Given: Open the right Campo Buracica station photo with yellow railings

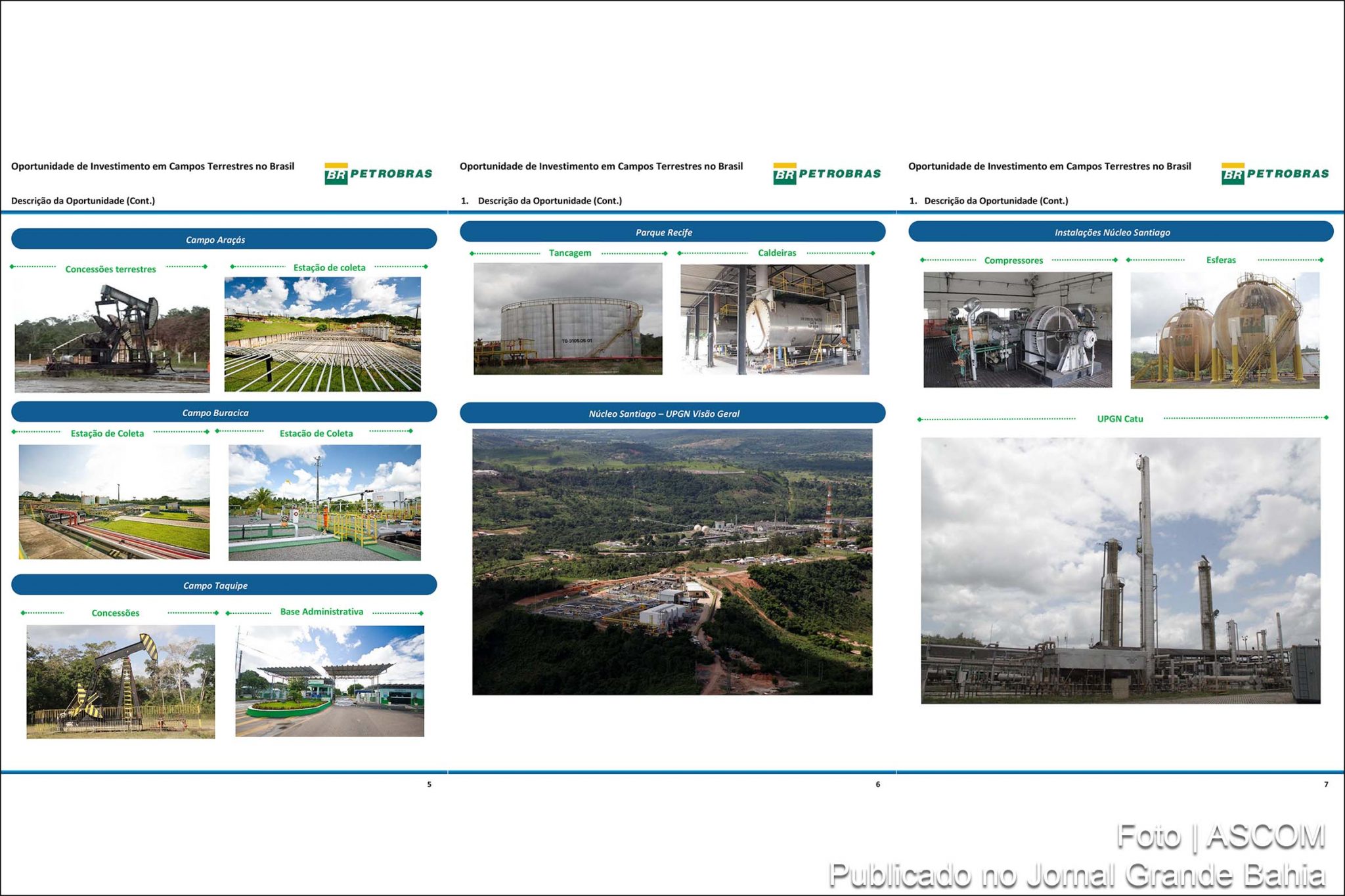Looking at the screenshot, I should pos(324,503).
